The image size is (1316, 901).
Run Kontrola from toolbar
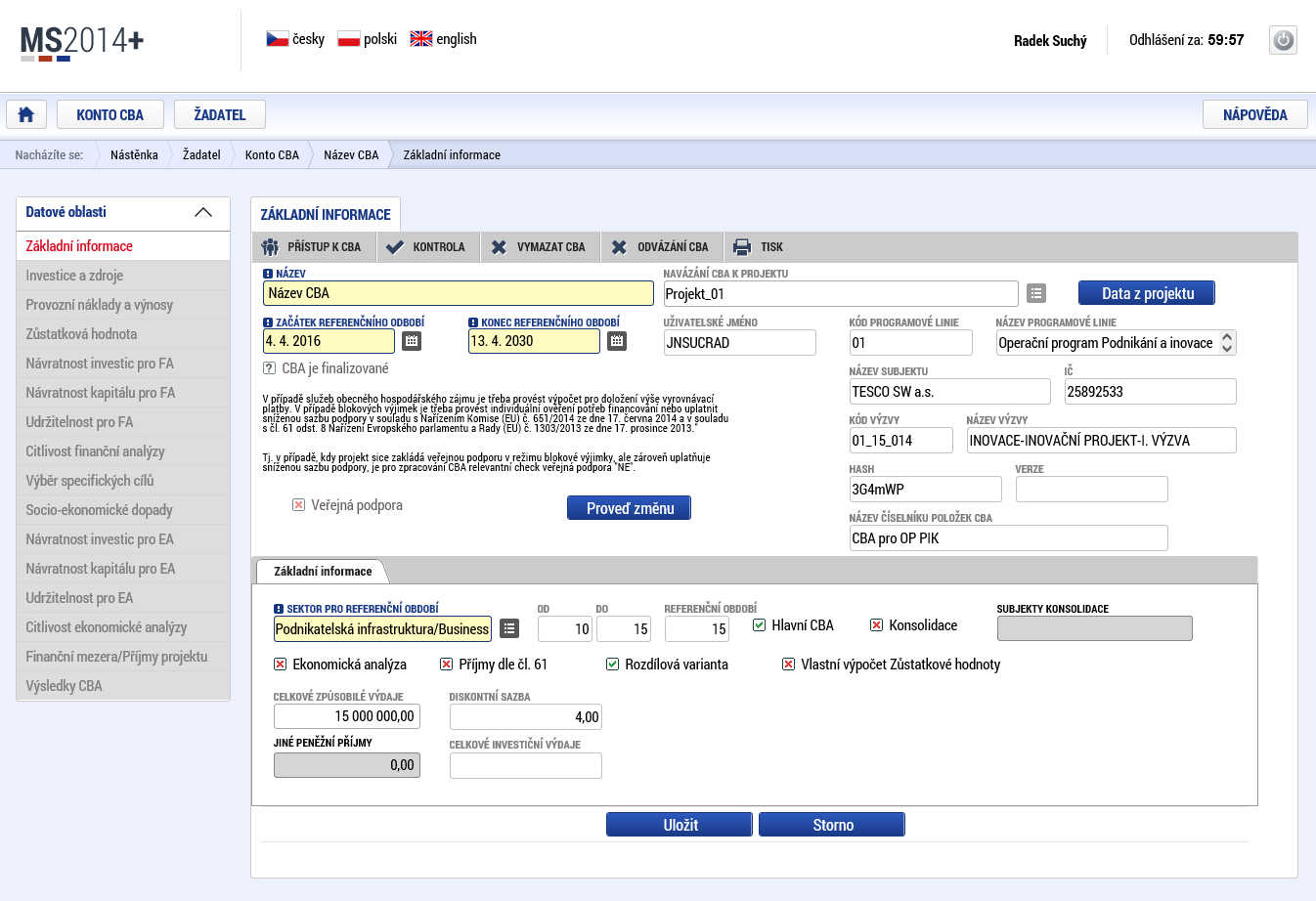tap(425, 247)
